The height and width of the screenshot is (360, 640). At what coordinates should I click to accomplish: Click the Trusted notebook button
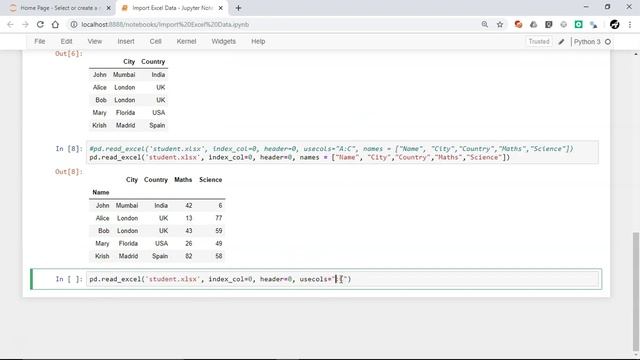click(539, 42)
